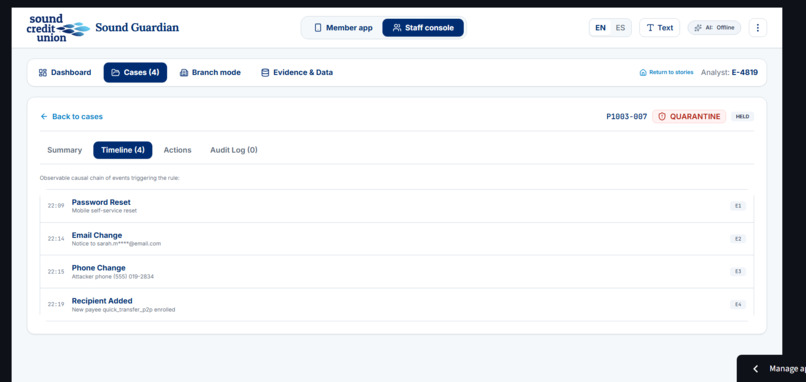Click 'New payee quick_transfer_p2p enrolled' text
Screen dimensions: 806x382
tap(123, 310)
